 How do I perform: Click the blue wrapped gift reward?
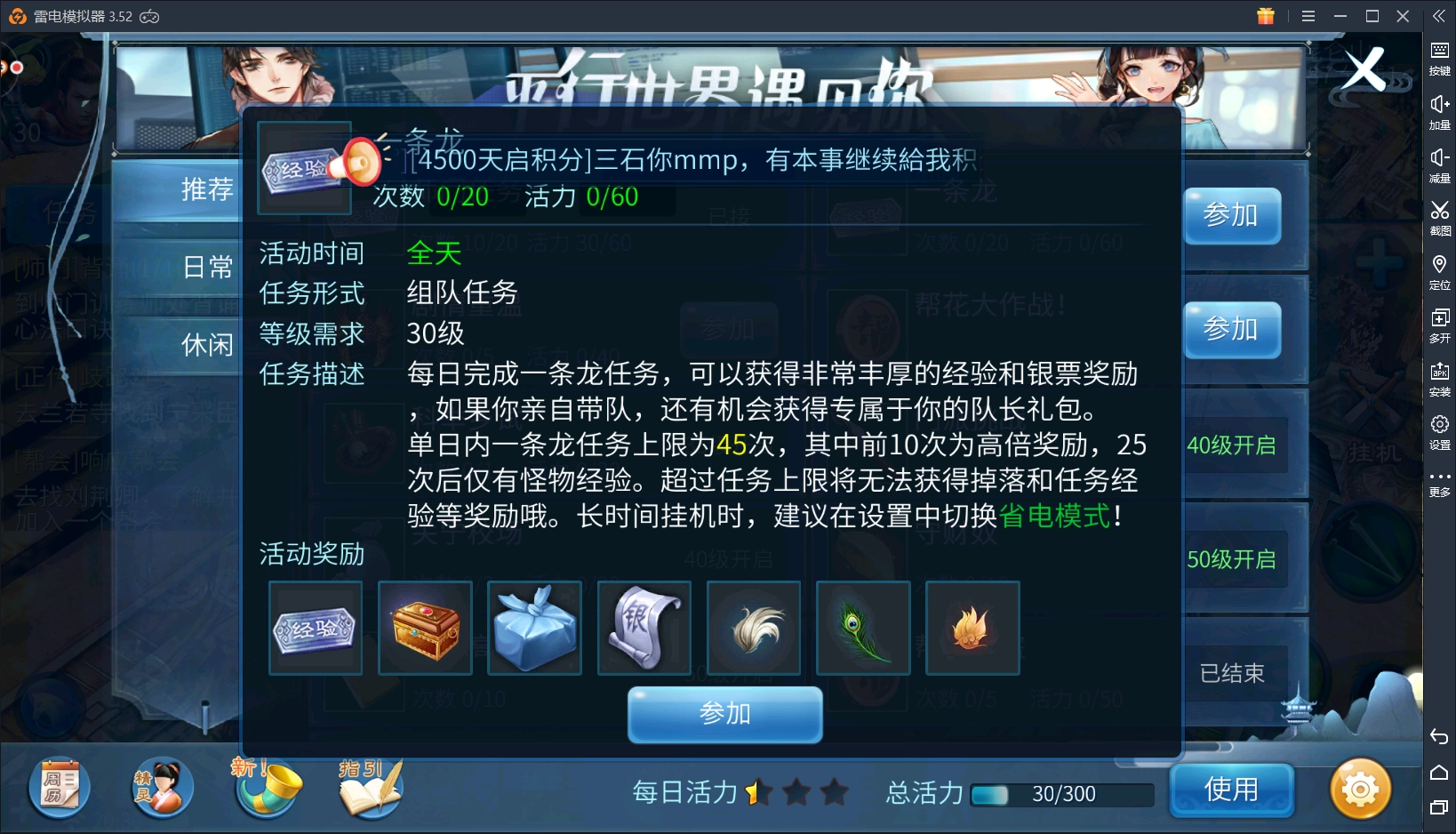(534, 629)
